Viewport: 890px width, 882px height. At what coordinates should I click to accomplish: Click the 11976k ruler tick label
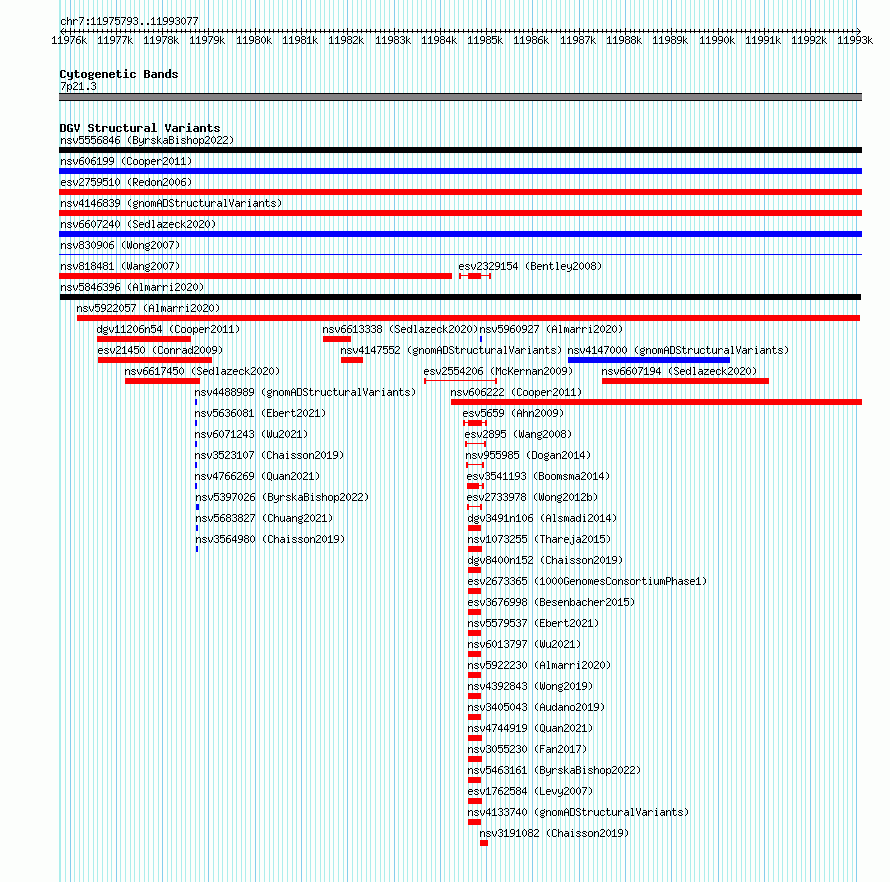[69, 40]
